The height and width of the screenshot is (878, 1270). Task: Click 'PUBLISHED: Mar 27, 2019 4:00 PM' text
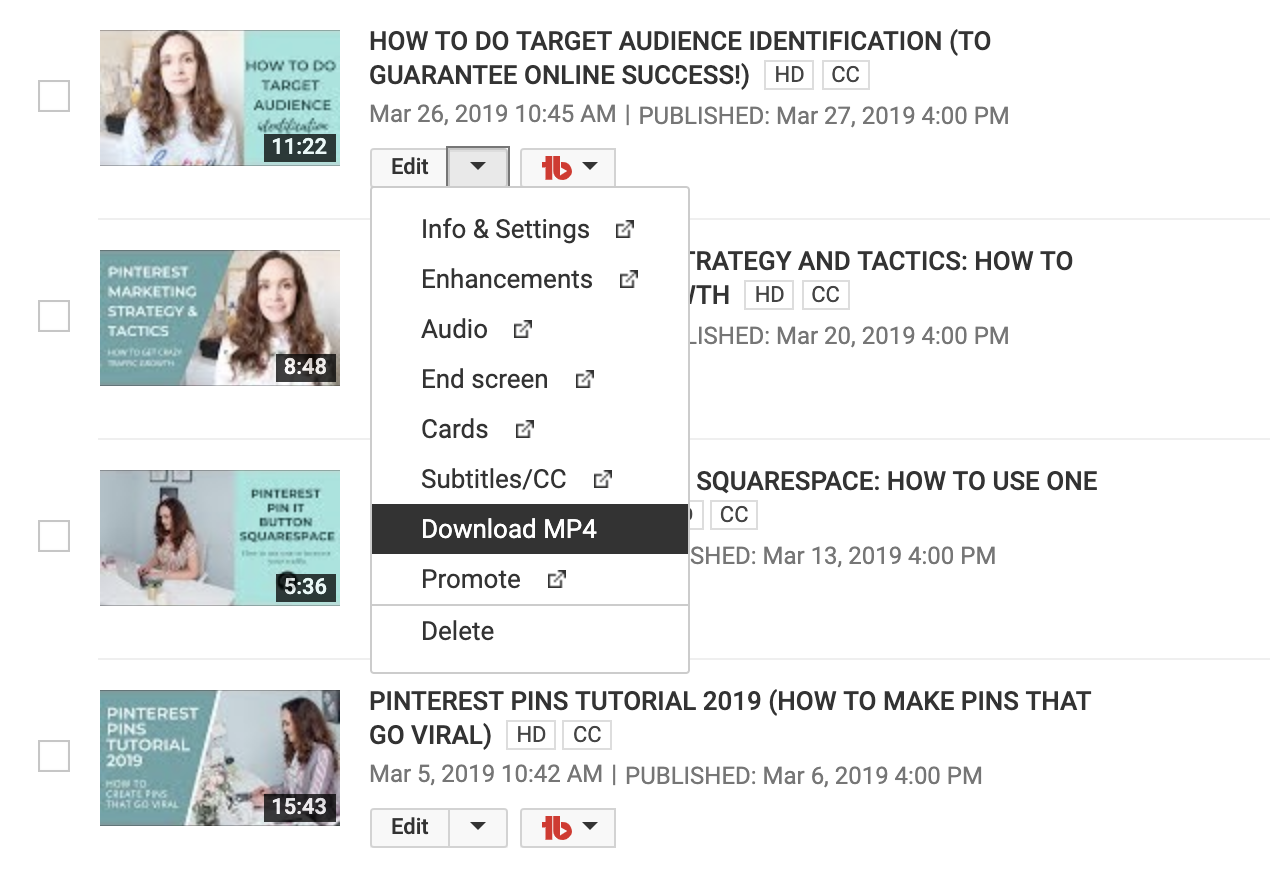(824, 115)
